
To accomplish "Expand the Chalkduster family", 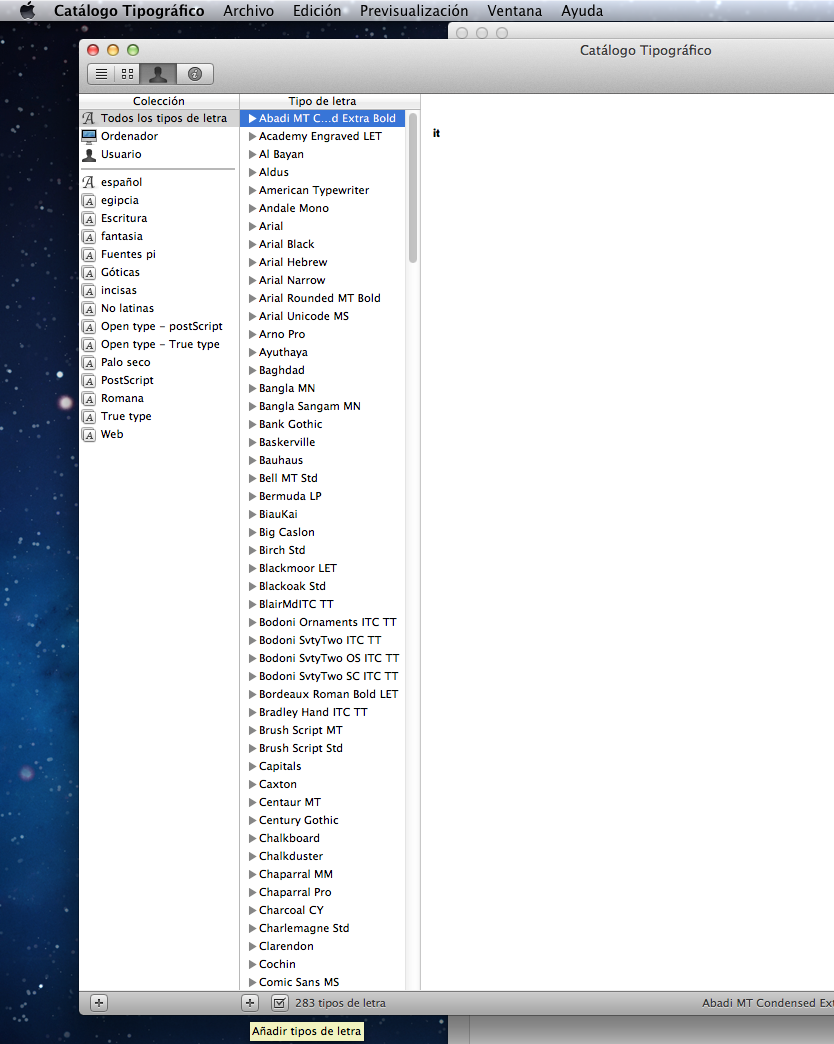I will 252,856.
